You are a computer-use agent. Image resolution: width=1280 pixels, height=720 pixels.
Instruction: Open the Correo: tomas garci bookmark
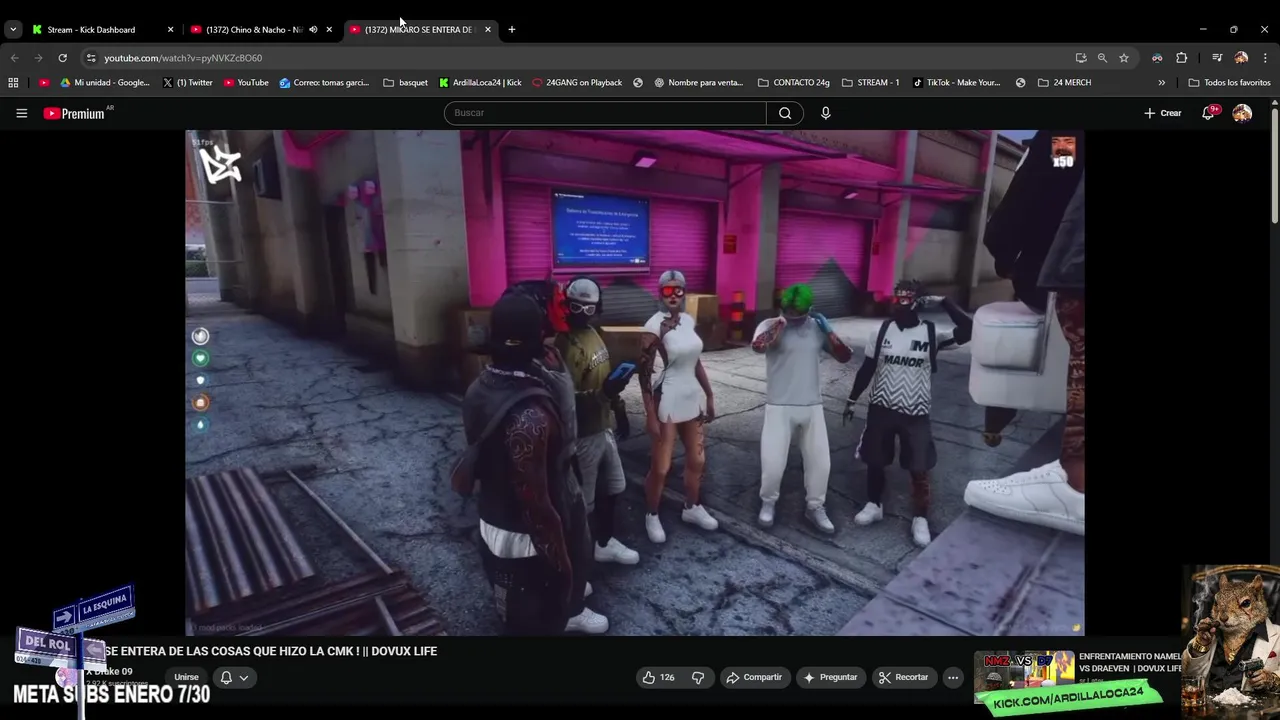coord(325,83)
